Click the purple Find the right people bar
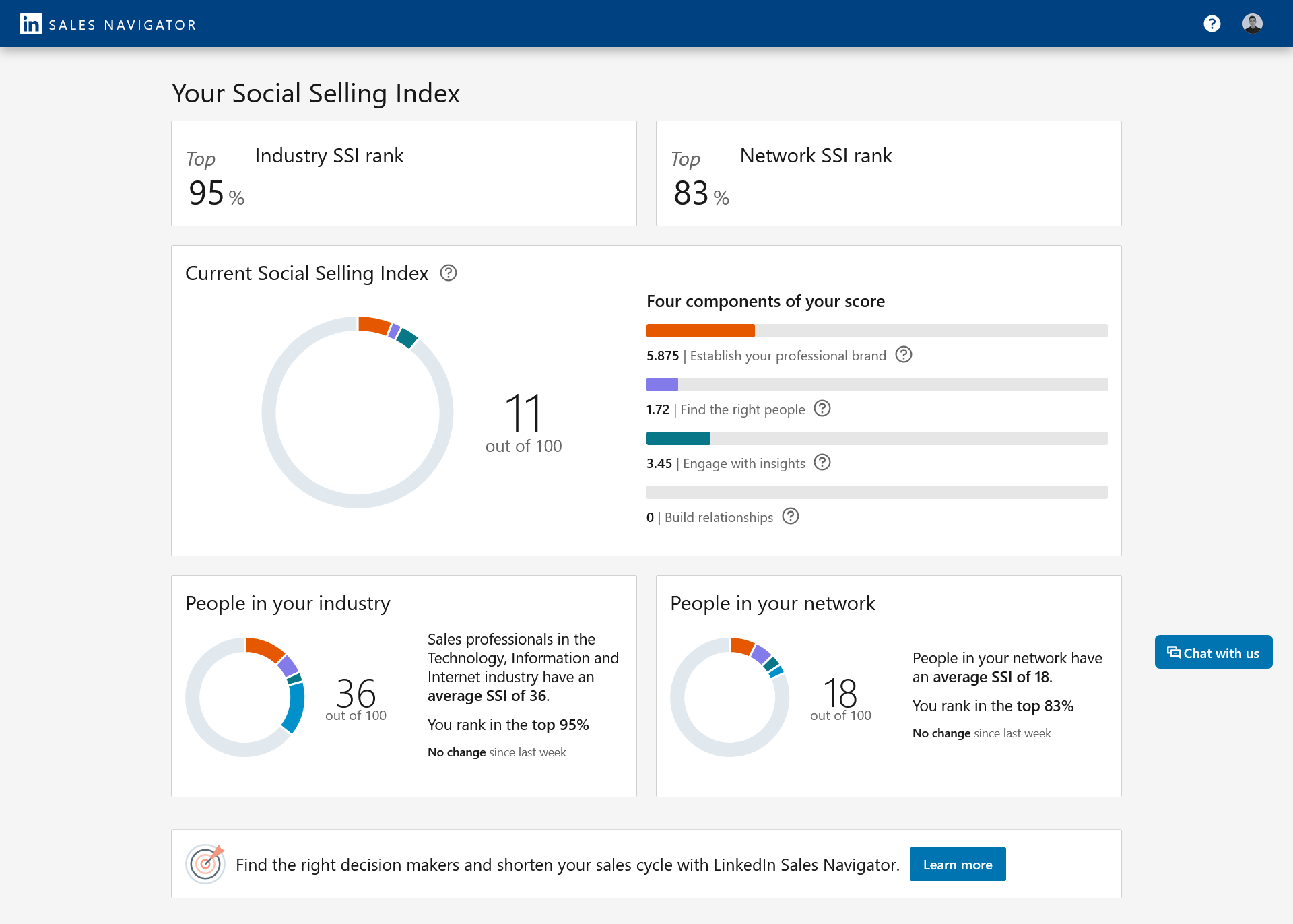Image resolution: width=1293 pixels, height=924 pixels. click(x=662, y=385)
